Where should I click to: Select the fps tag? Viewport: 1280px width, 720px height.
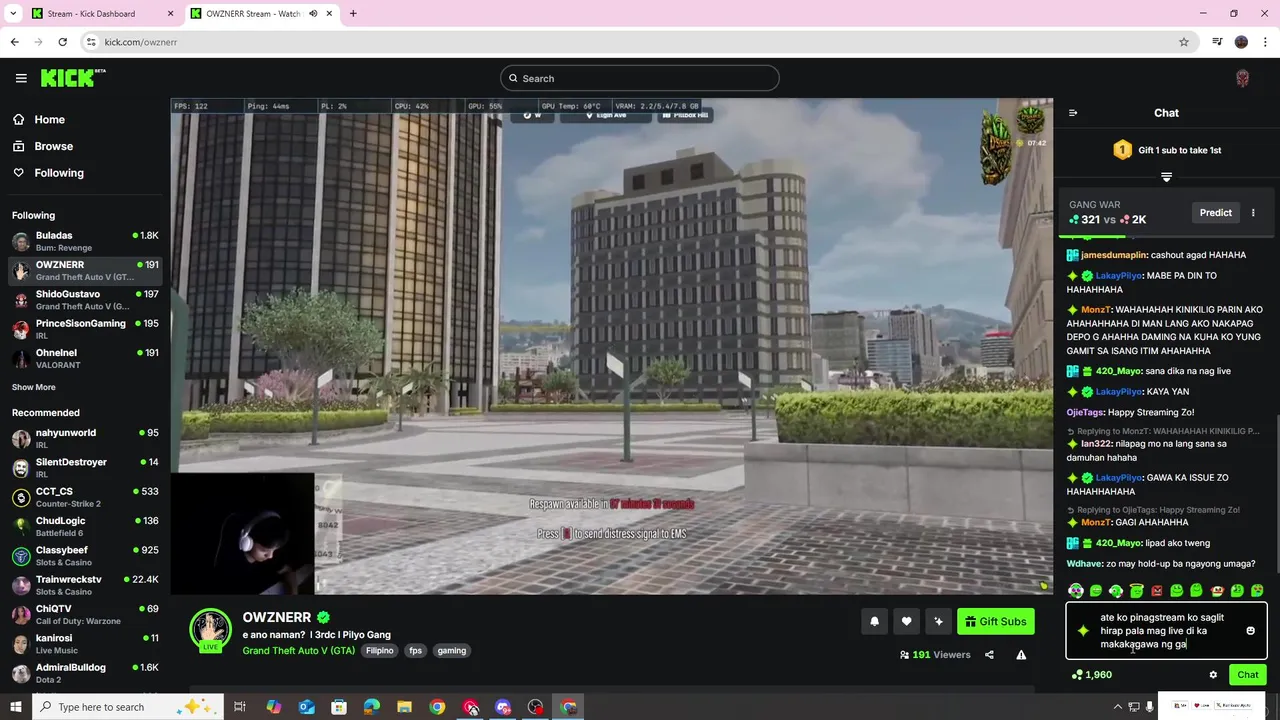click(x=416, y=651)
